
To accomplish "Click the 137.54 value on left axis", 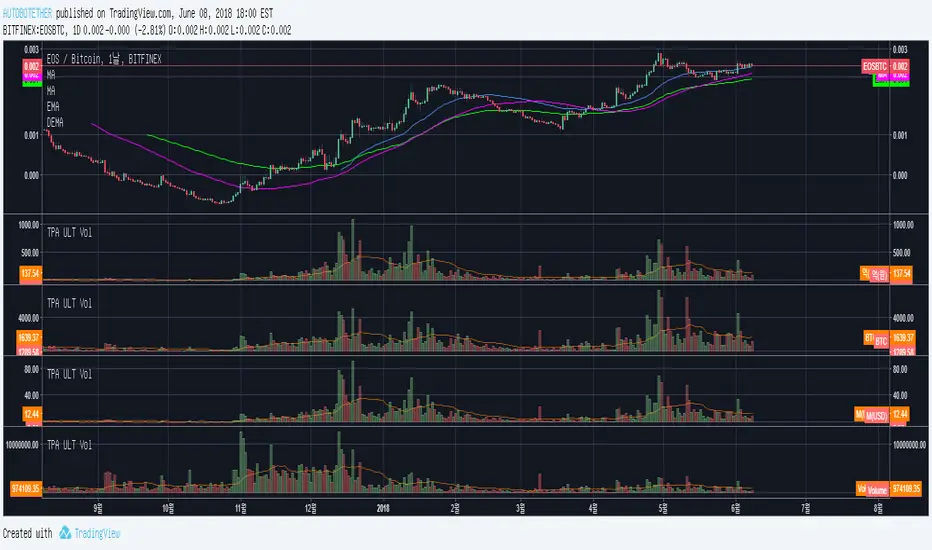I will pos(30,274).
